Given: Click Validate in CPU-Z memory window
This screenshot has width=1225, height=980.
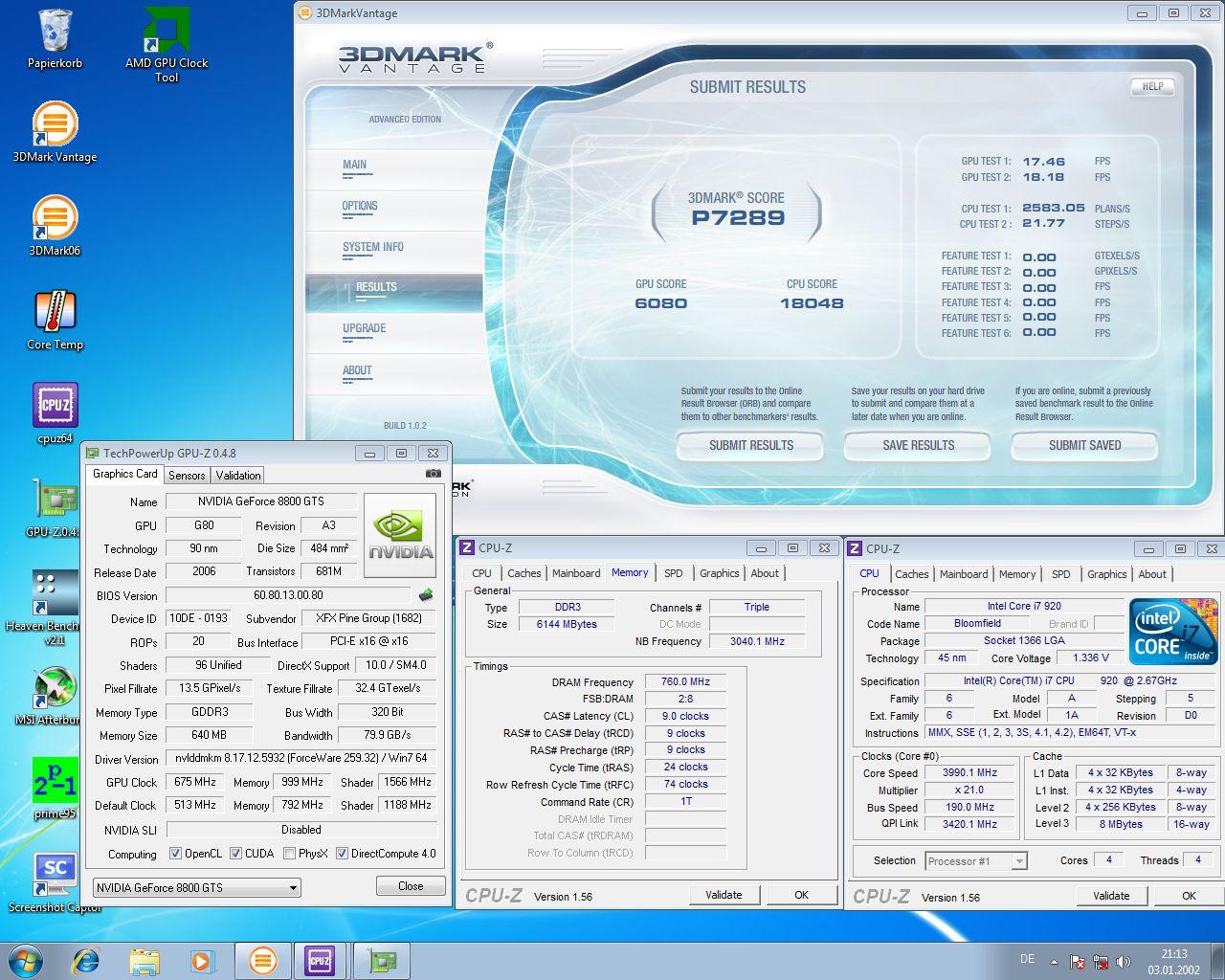Looking at the screenshot, I should point(724,895).
